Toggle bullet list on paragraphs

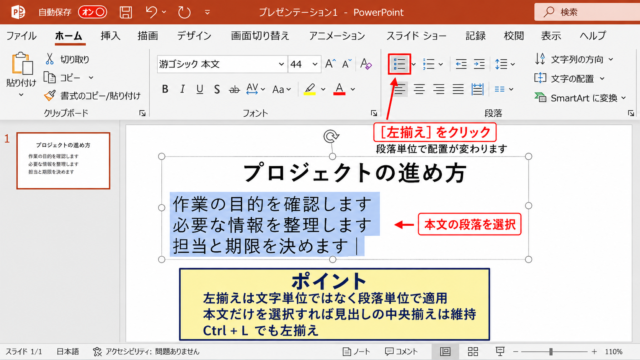coord(399,64)
